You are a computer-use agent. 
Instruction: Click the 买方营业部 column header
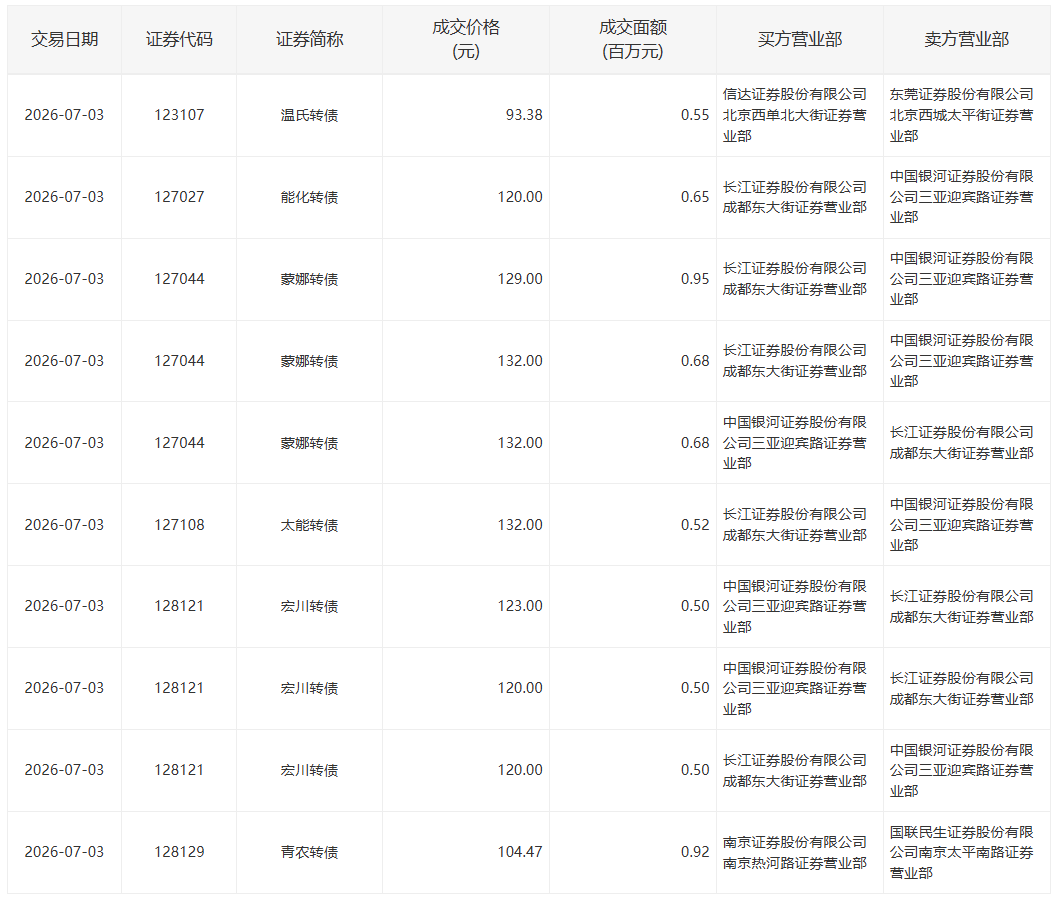[800, 40]
